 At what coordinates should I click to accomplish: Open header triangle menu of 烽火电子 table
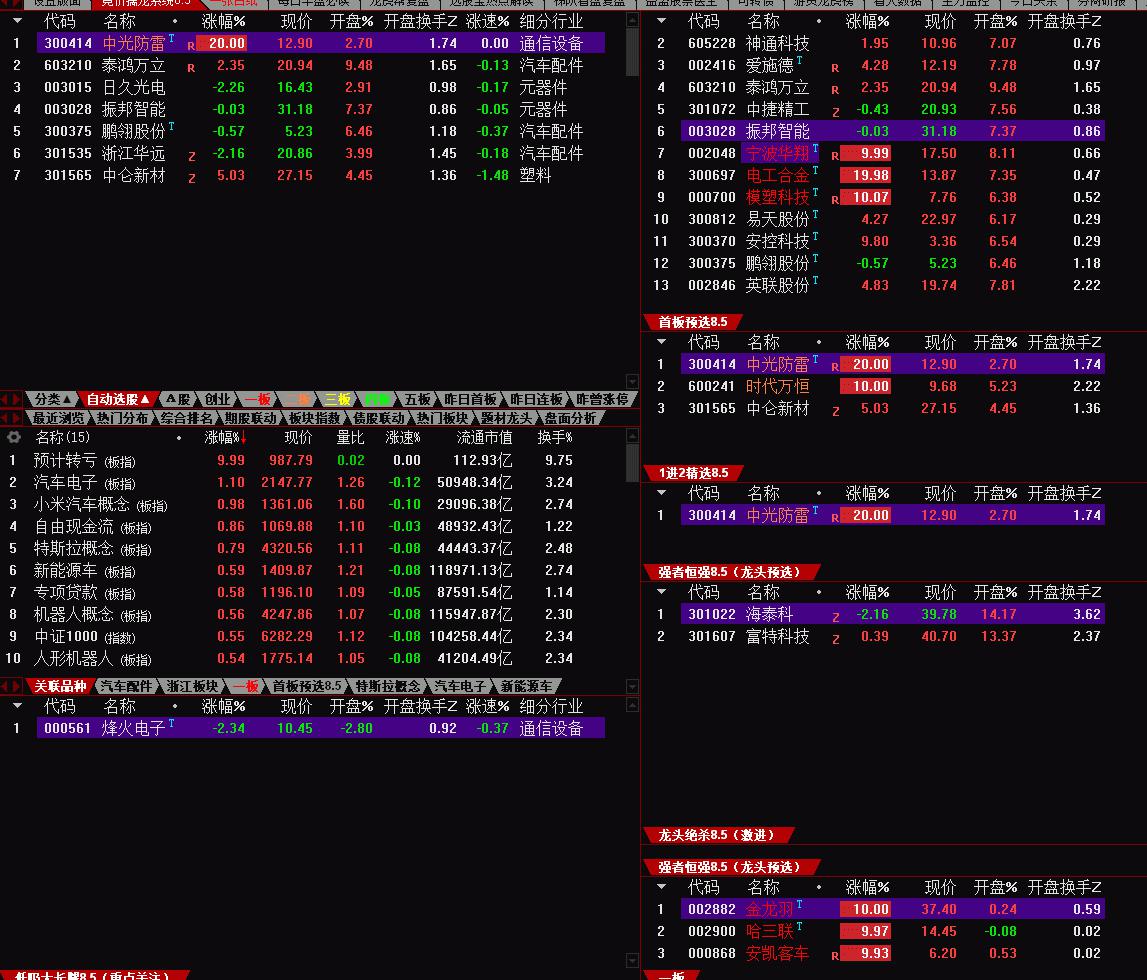[18, 706]
